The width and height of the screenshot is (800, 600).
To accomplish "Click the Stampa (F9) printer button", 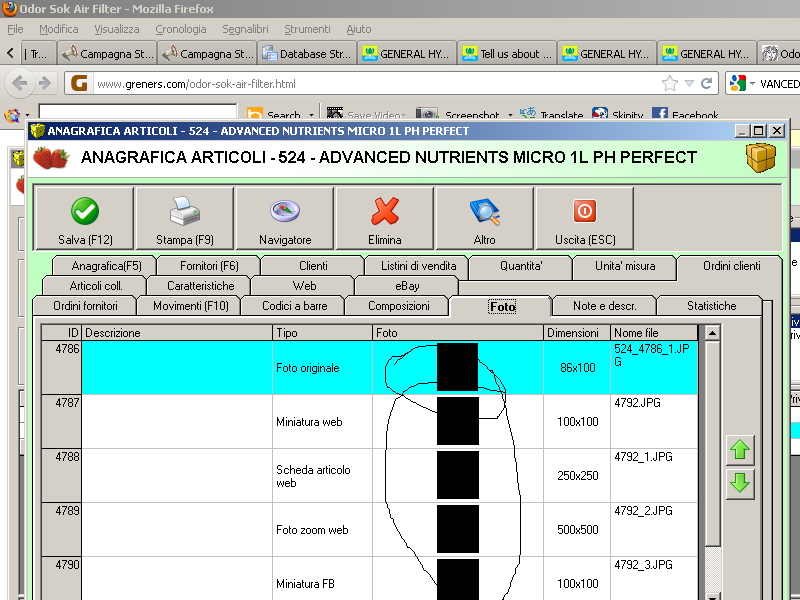I will tap(185, 218).
